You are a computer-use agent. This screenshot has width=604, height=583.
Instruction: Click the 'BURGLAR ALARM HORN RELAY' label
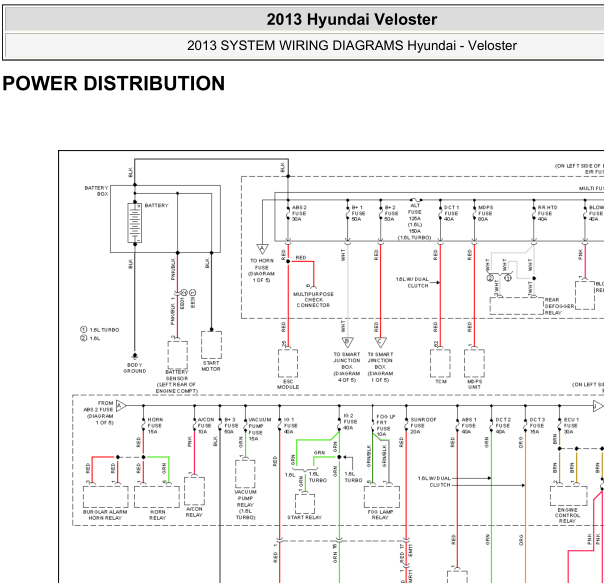coord(105,515)
